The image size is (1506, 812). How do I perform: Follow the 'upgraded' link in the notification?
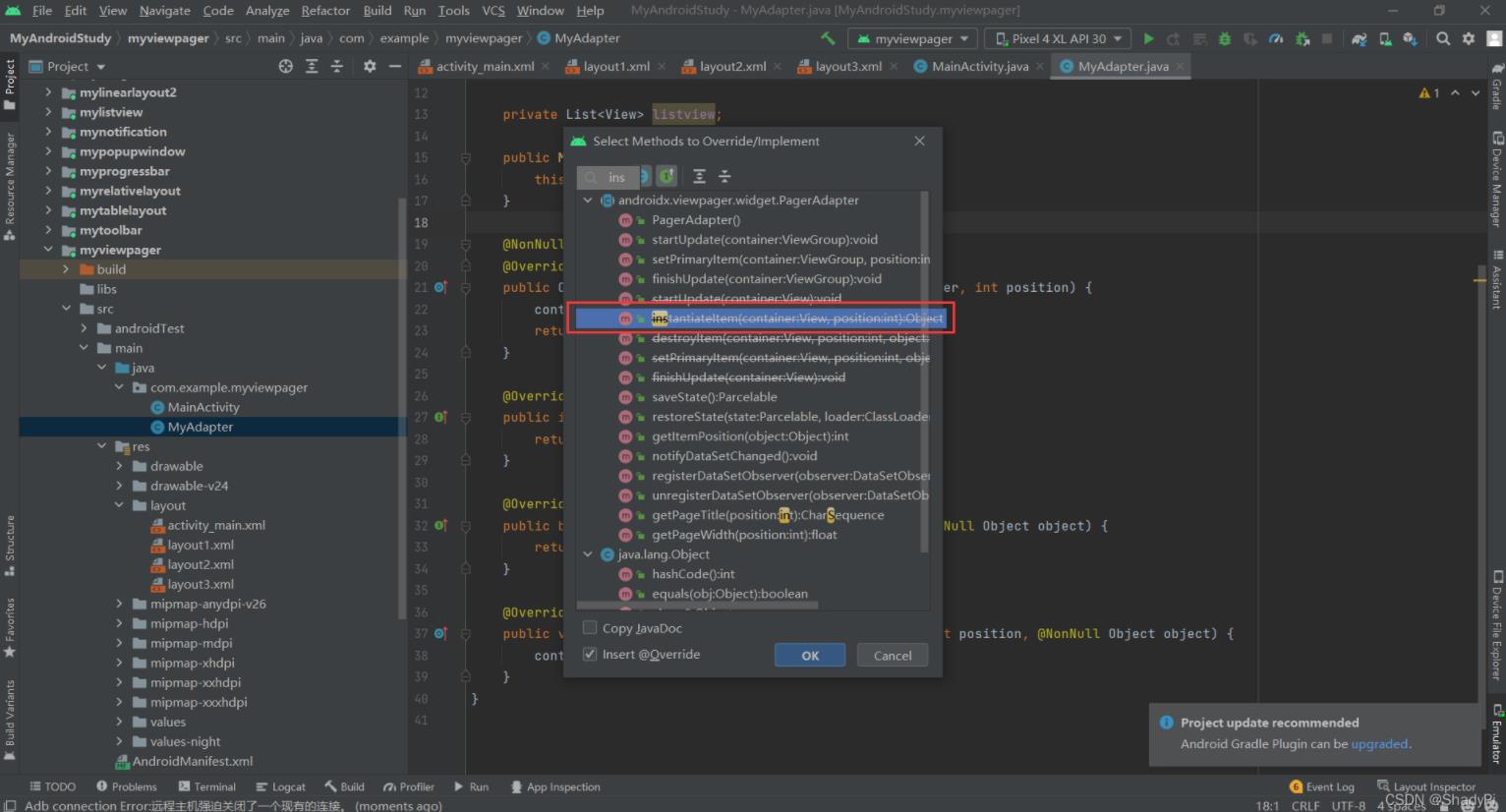pos(1379,744)
